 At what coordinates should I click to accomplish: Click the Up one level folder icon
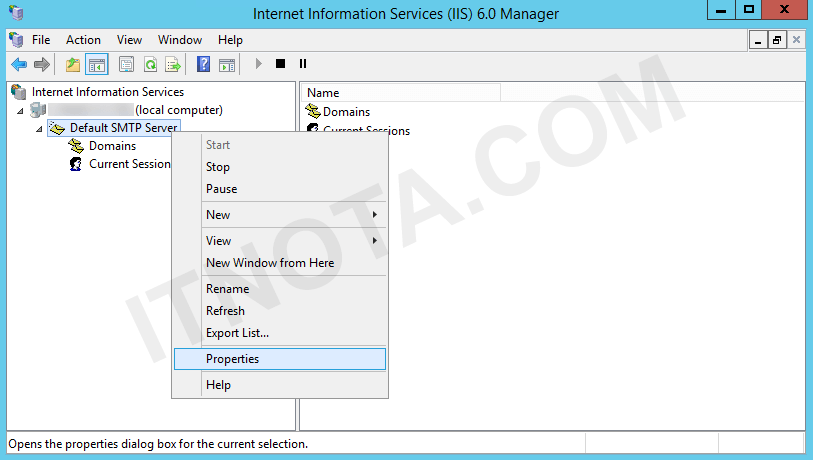pyautogui.click(x=73, y=64)
